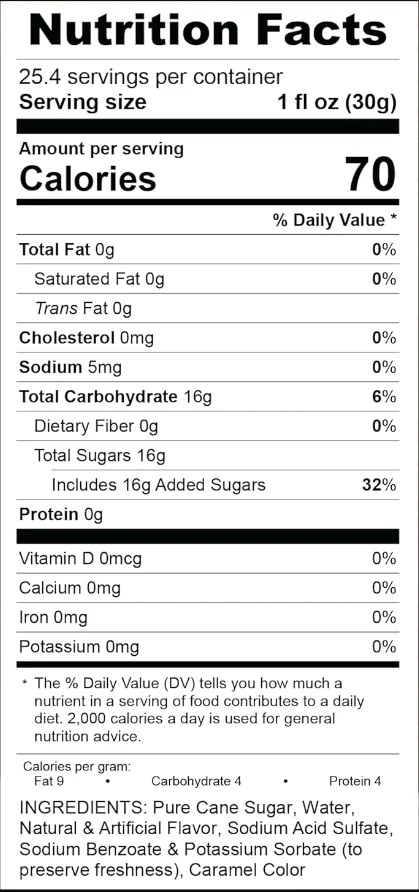419x892 pixels.
Task: Click the INGREDIENTS list text
Action: pyautogui.click(x=206, y=839)
